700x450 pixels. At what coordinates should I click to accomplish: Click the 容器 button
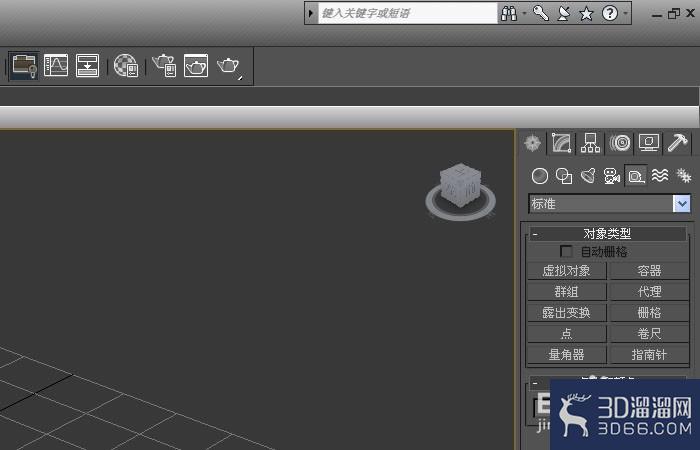(649, 271)
